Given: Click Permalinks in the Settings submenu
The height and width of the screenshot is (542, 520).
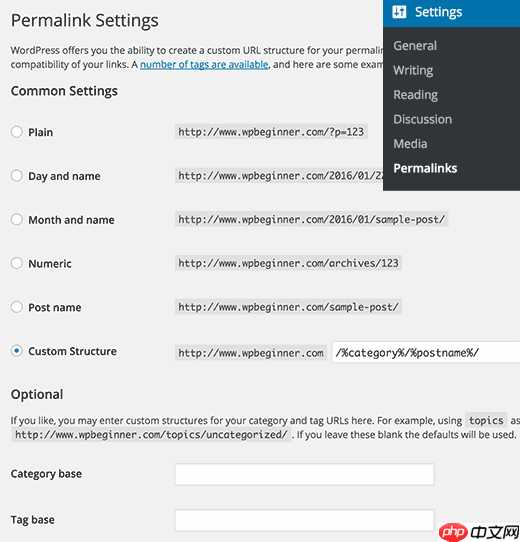Looking at the screenshot, I should click(425, 168).
